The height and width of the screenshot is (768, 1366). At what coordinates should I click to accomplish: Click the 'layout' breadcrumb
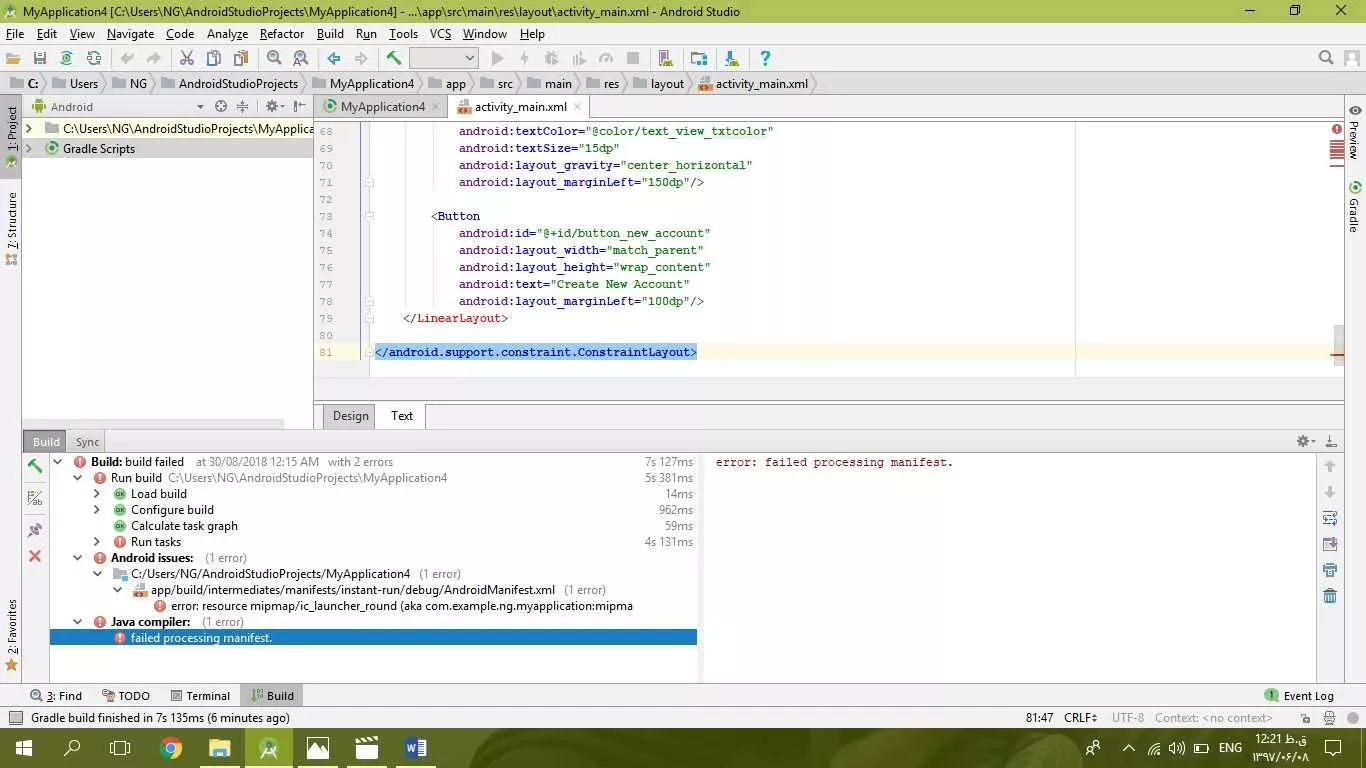click(667, 84)
